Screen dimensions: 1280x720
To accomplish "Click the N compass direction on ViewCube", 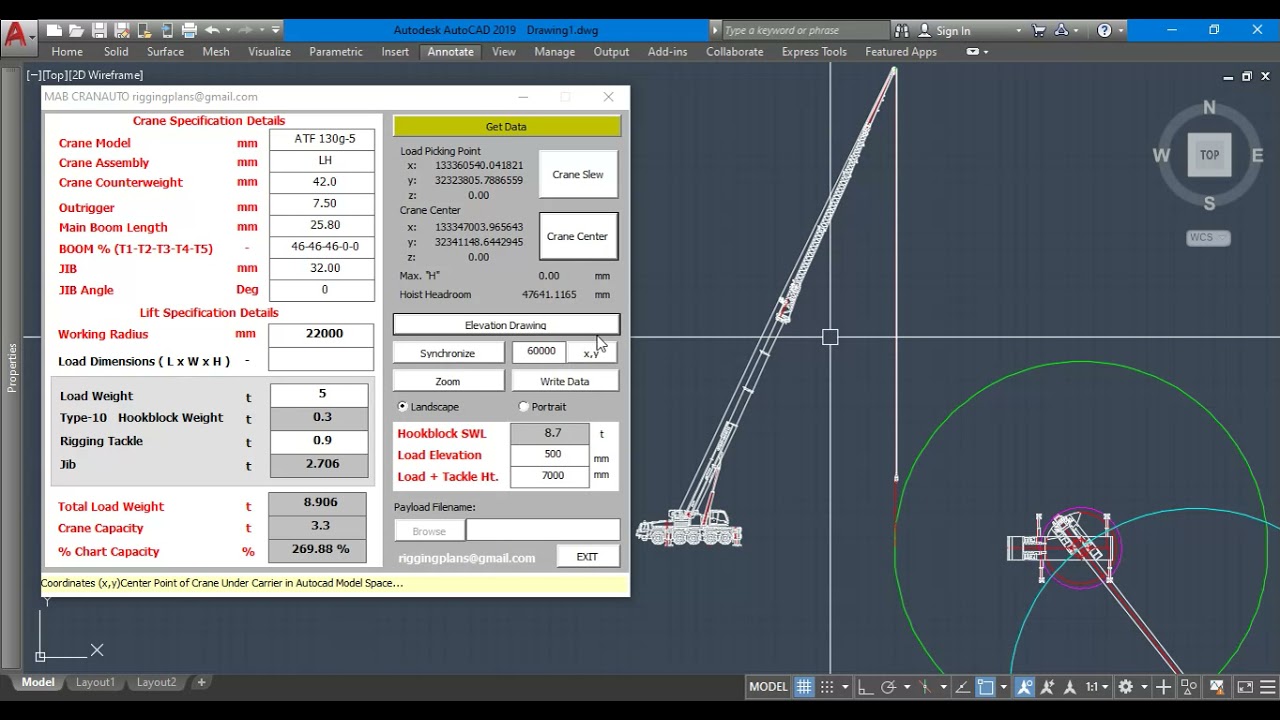I will pyautogui.click(x=1209, y=108).
